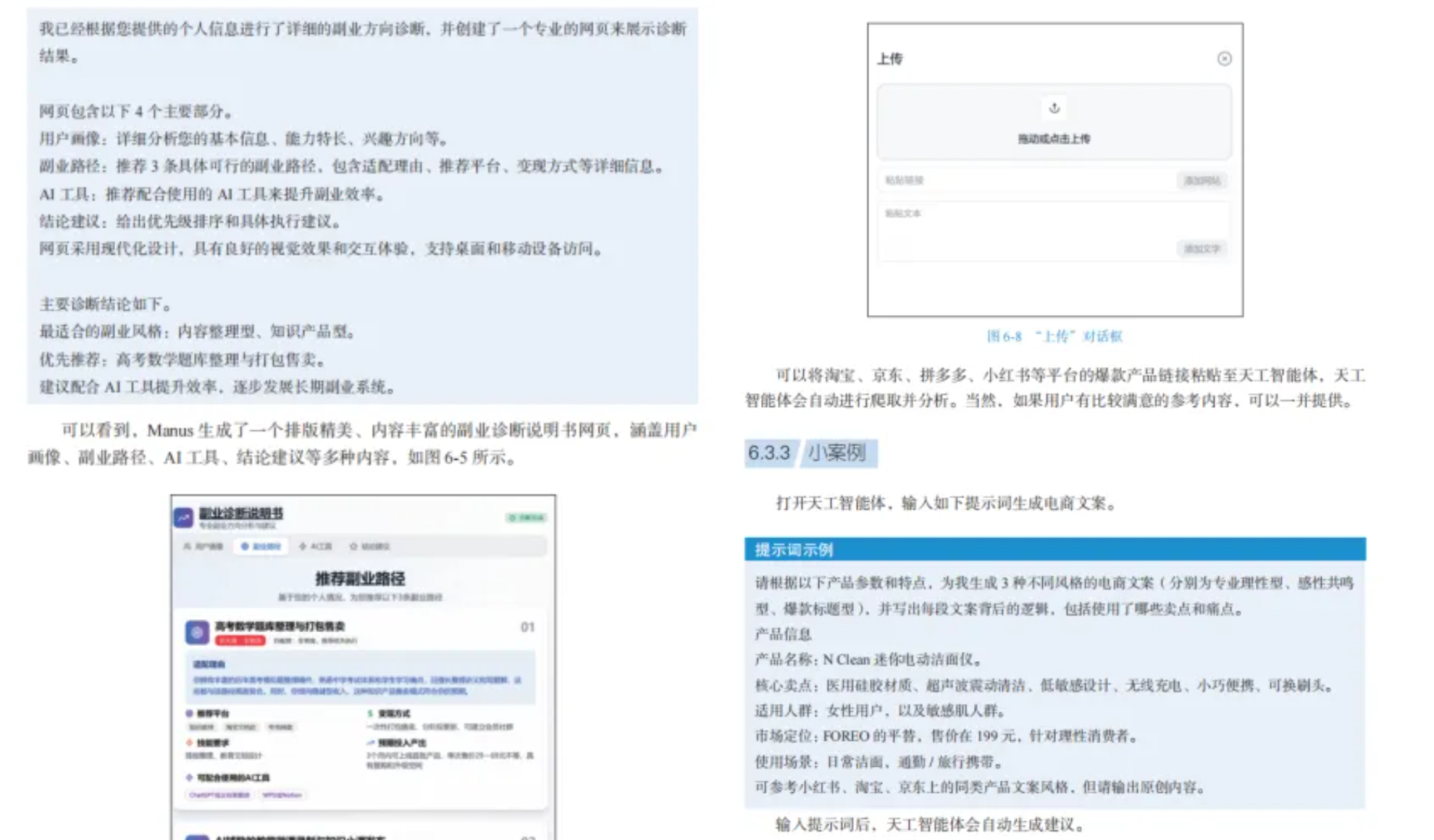Click the AI 工具 recommendation line in the blue box
1434x840 pixels.
coord(212,194)
